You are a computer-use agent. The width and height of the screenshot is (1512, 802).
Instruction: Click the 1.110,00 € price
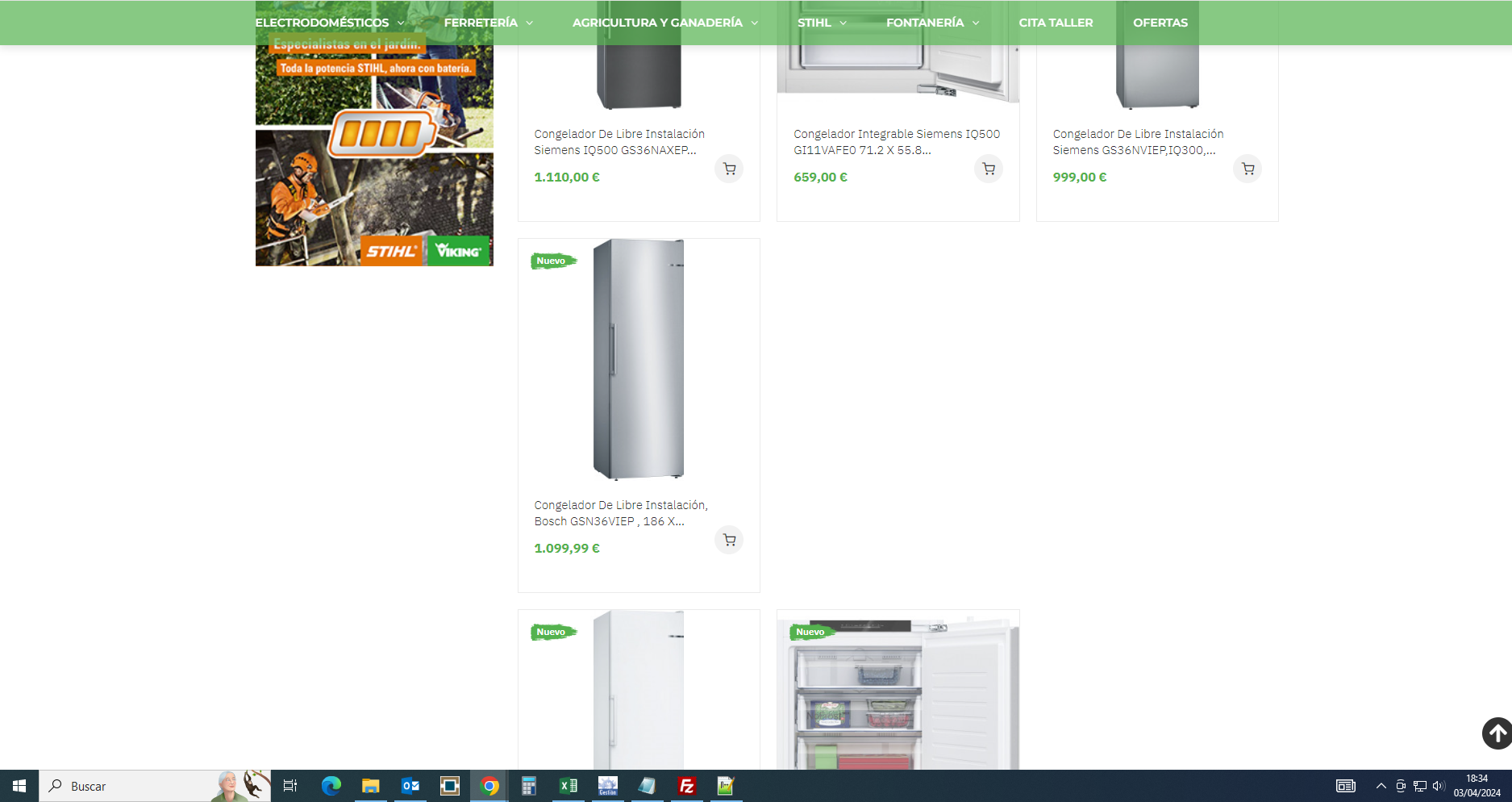[567, 178]
